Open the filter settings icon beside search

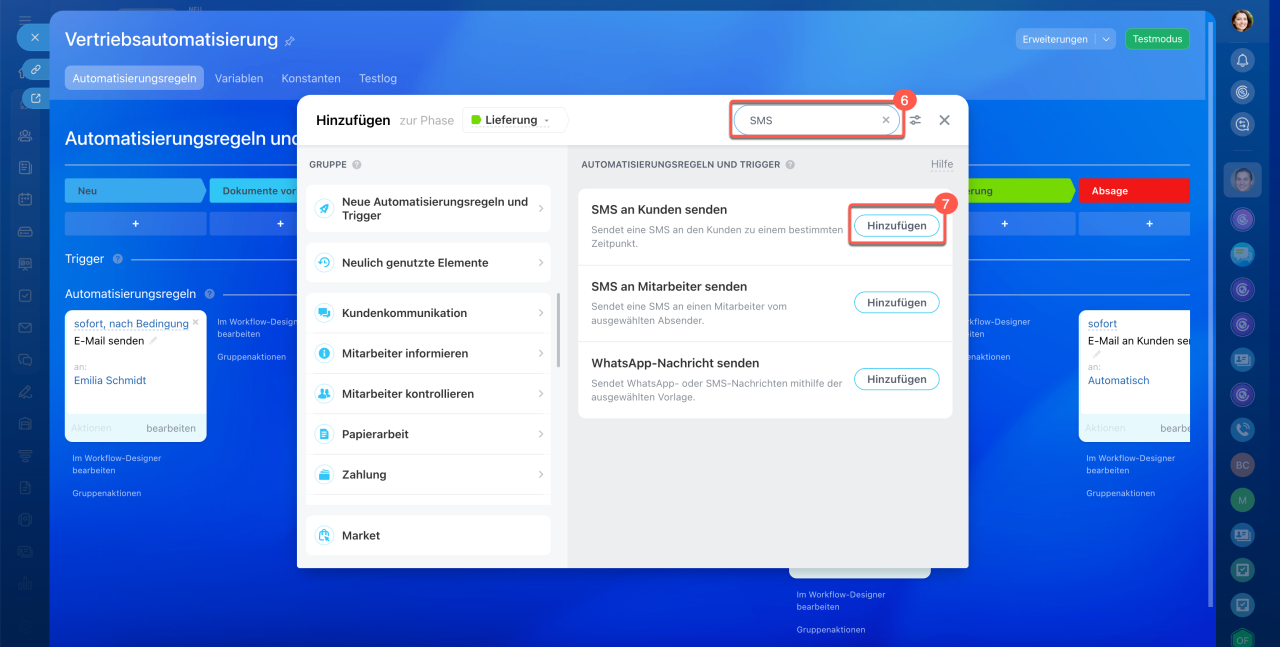point(915,120)
